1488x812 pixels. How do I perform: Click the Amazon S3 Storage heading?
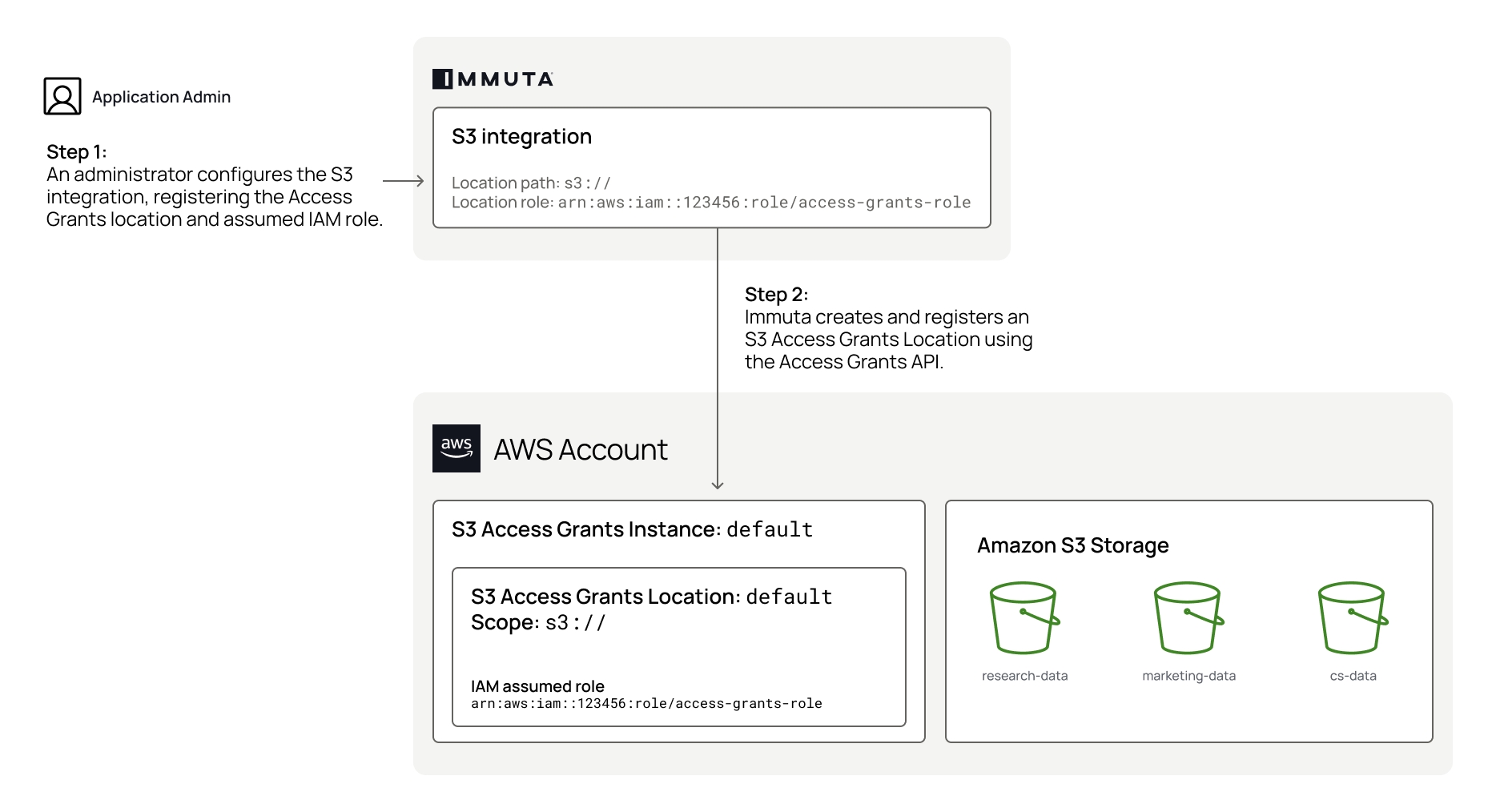[1072, 546]
